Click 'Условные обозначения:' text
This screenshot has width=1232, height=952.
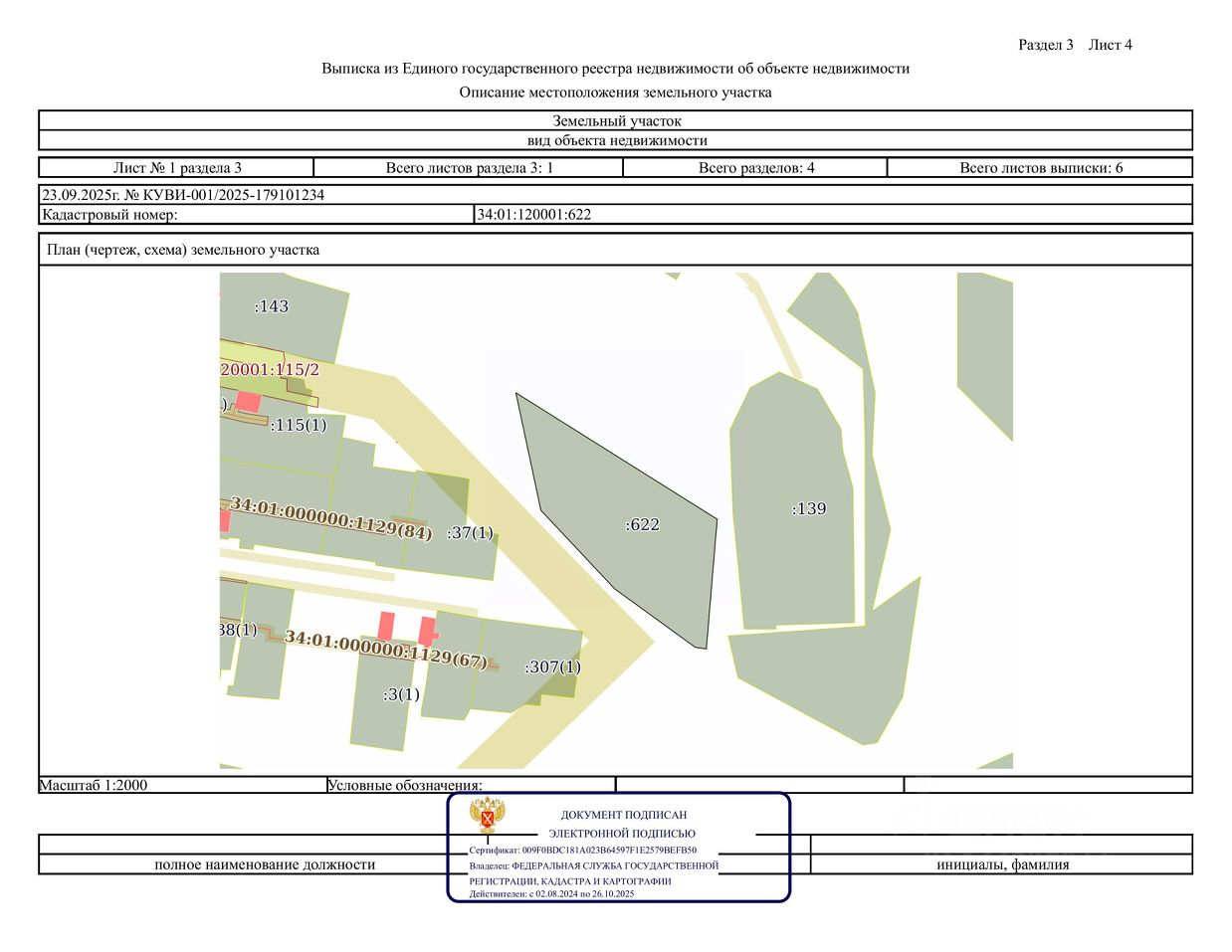point(405,785)
